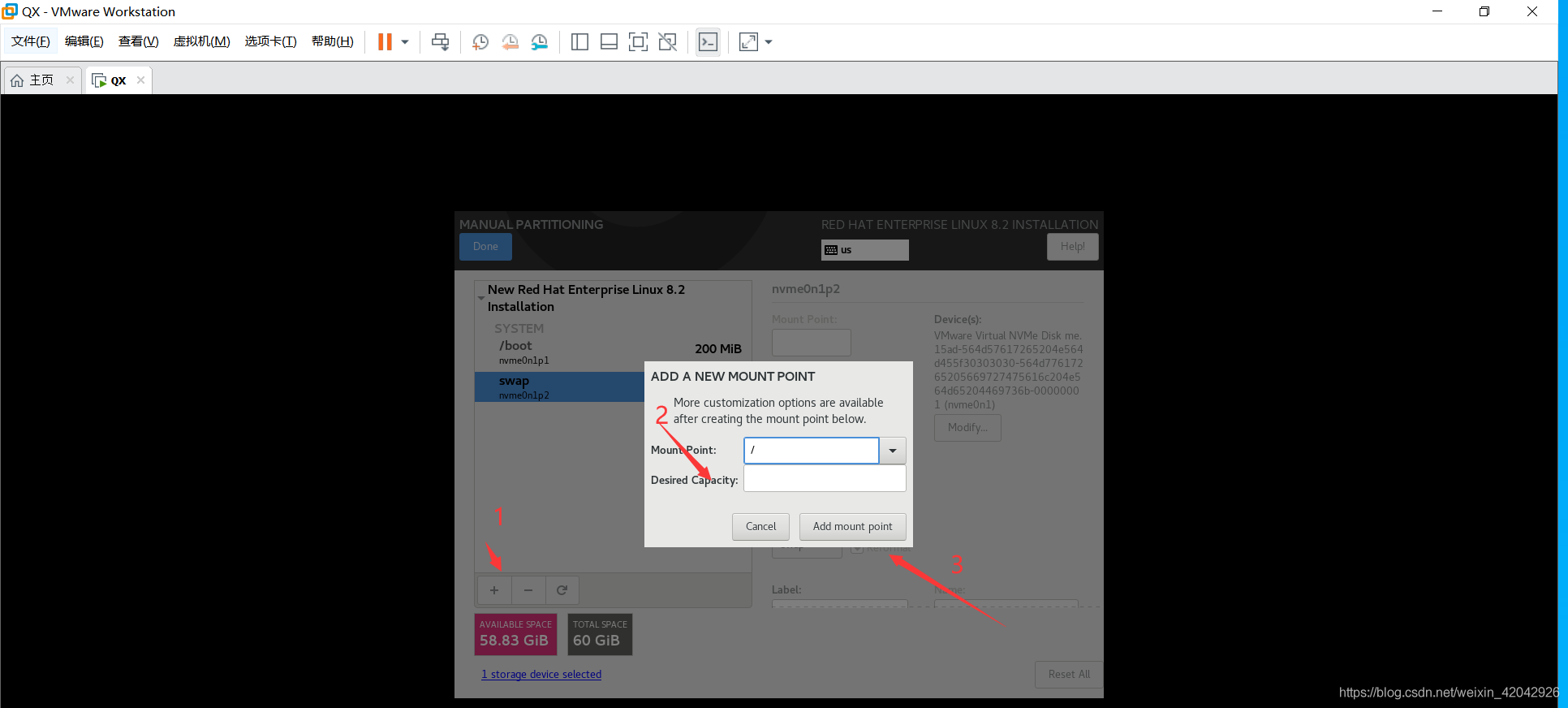Switch to Unity mode

[x=668, y=42]
